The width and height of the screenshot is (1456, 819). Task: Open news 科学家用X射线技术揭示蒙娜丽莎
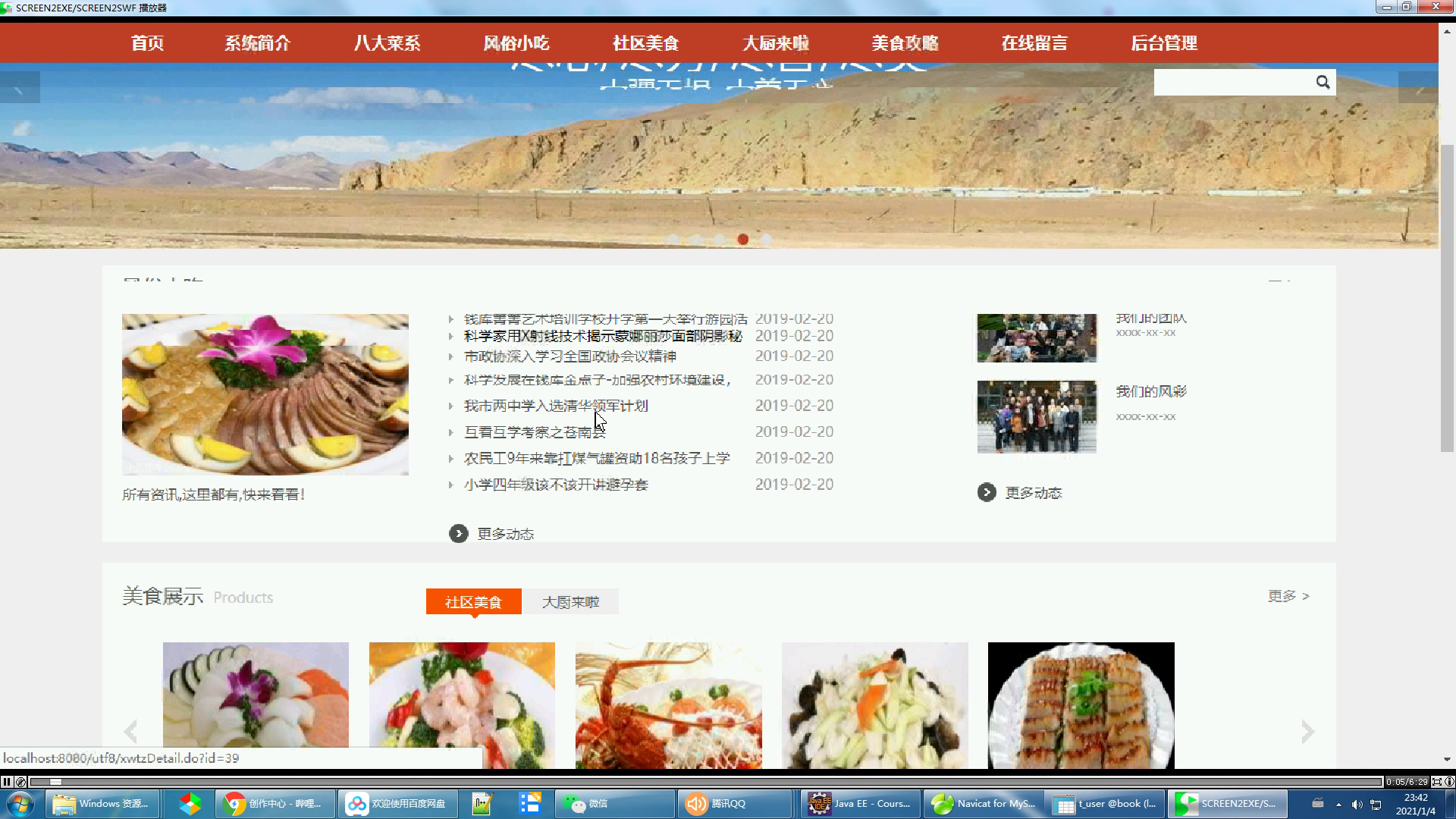(603, 336)
